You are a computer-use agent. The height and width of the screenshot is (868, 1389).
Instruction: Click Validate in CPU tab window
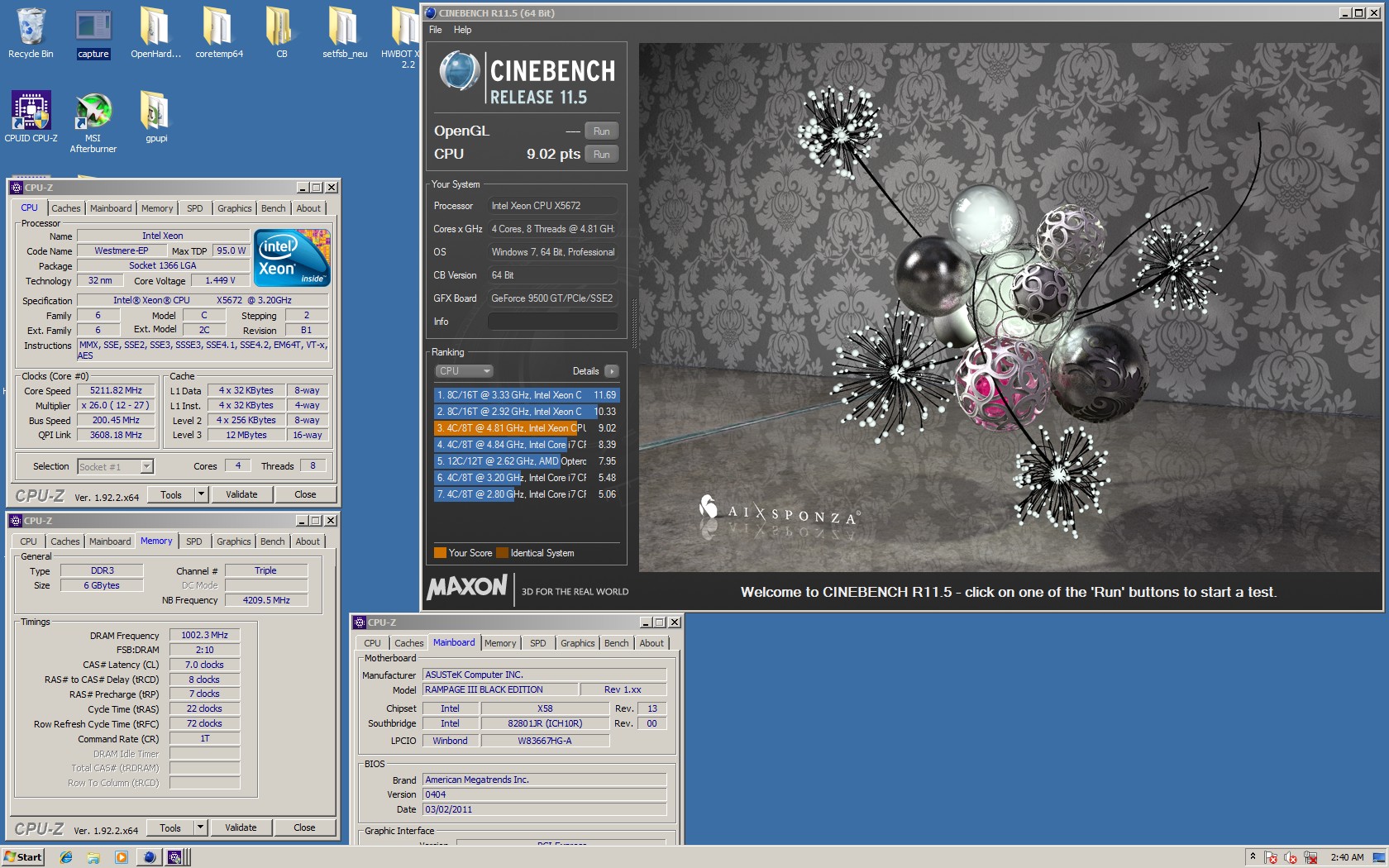[241, 494]
